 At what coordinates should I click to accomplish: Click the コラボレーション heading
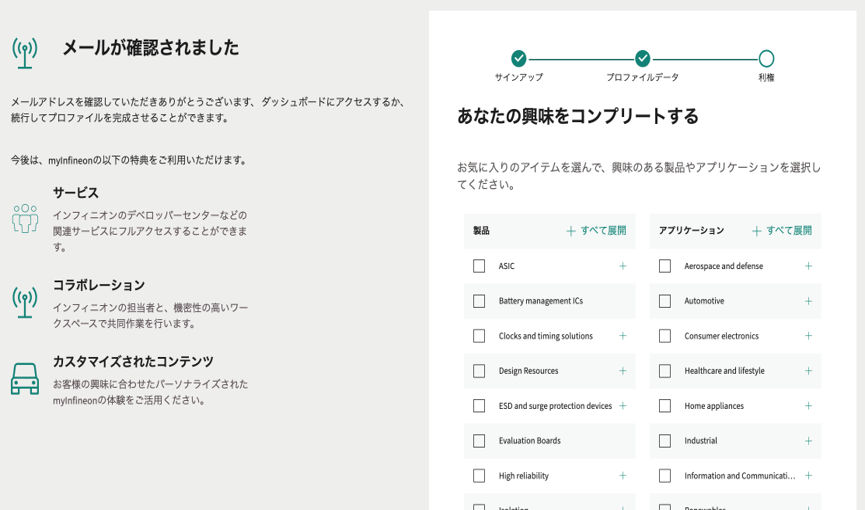click(99, 285)
